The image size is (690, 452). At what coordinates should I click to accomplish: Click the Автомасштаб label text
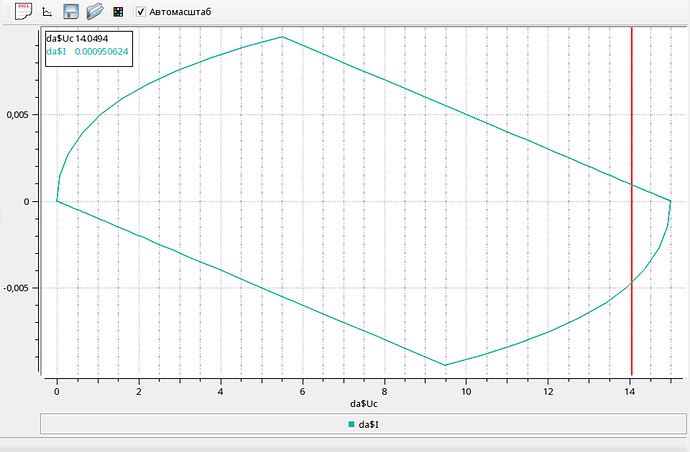click(x=180, y=12)
